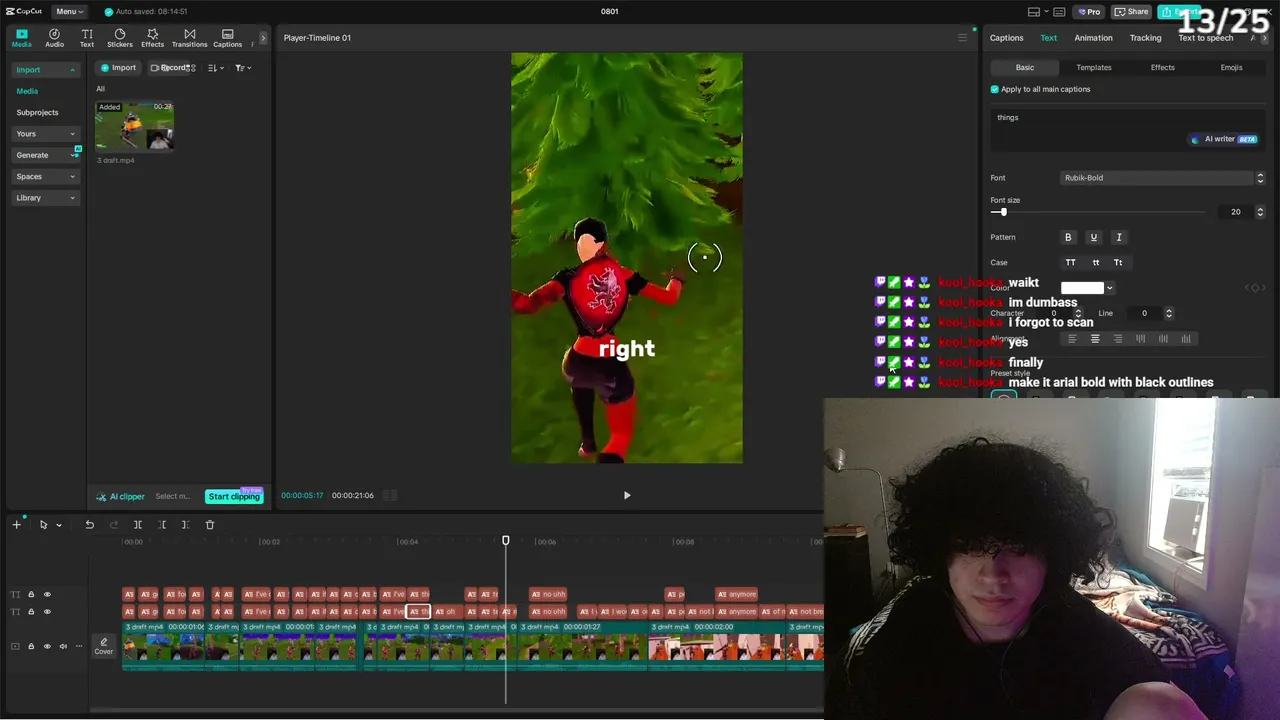Expand the Yours section
Image resolution: width=1280 pixels, height=720 pixels.
[45, 134]
